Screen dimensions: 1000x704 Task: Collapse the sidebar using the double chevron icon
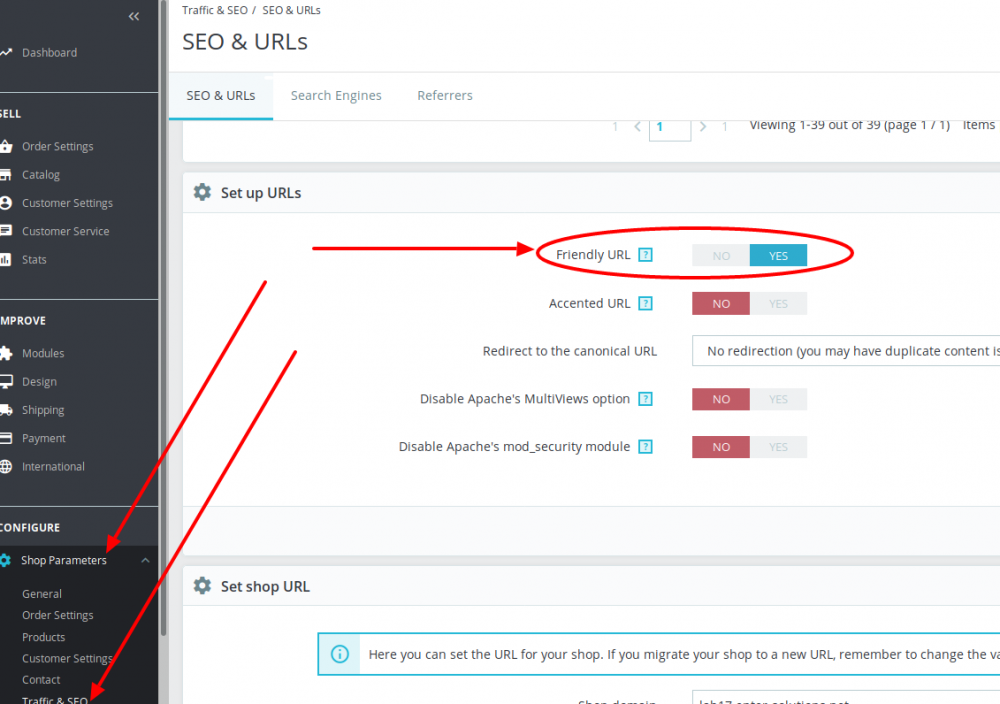(133, 17)
